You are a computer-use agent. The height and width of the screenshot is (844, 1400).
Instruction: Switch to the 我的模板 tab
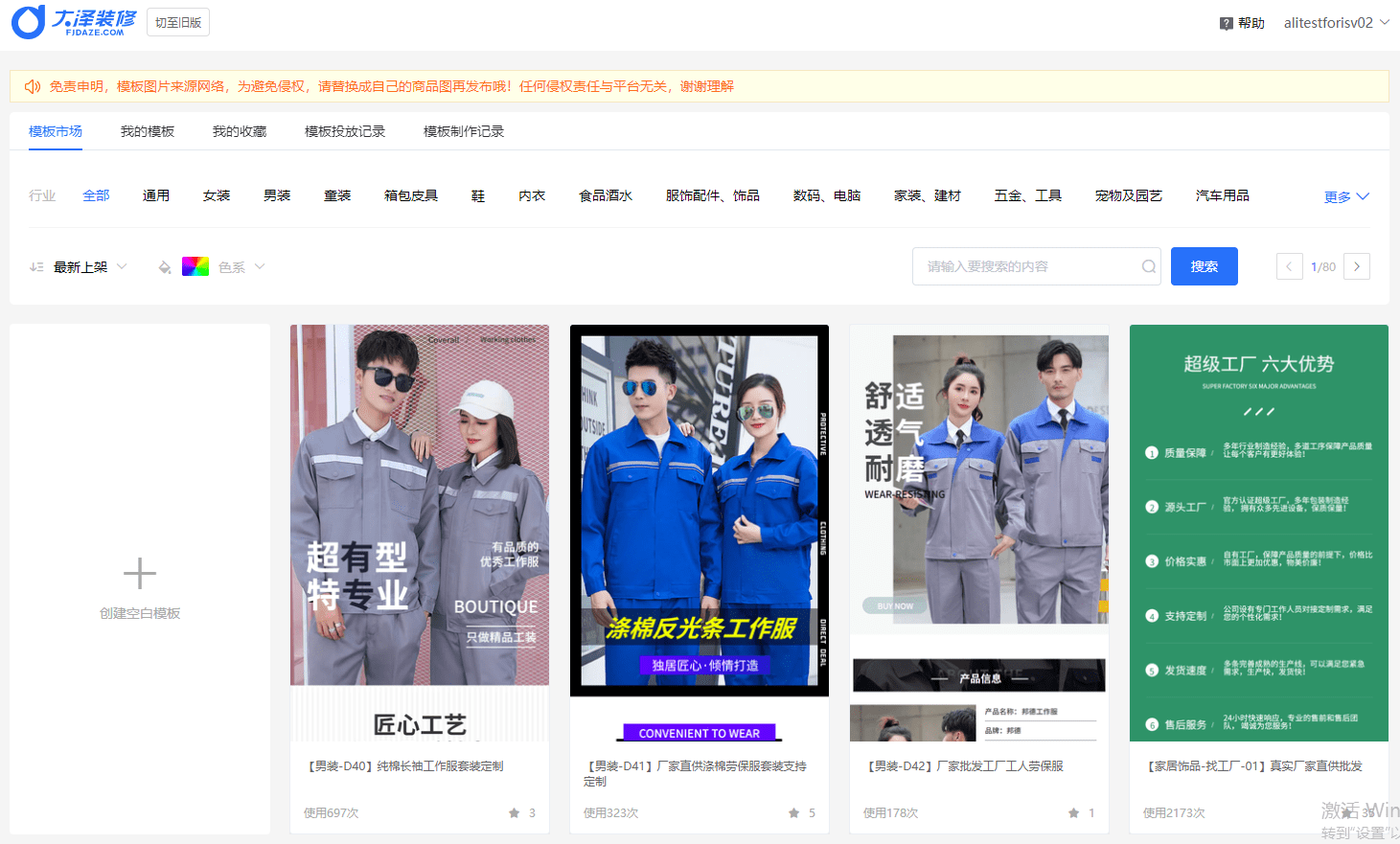click(x=148, y=131)
